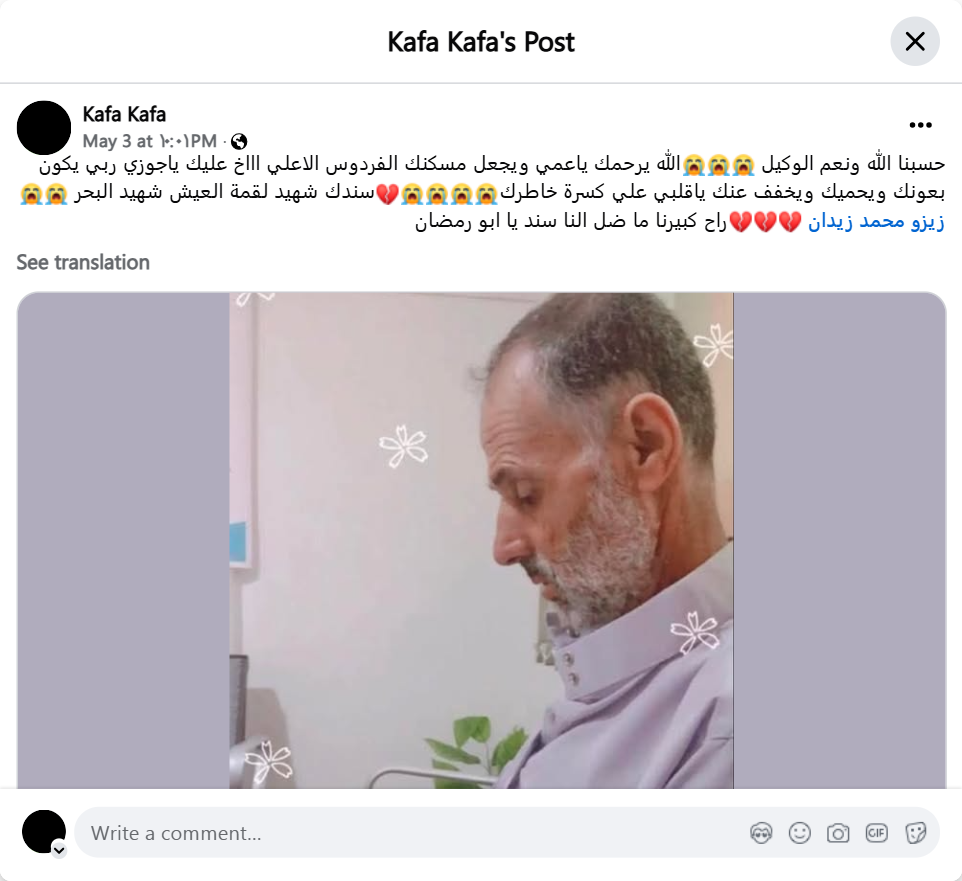Close the Kafa Kafa's Post dialog

tap(915, 42)
